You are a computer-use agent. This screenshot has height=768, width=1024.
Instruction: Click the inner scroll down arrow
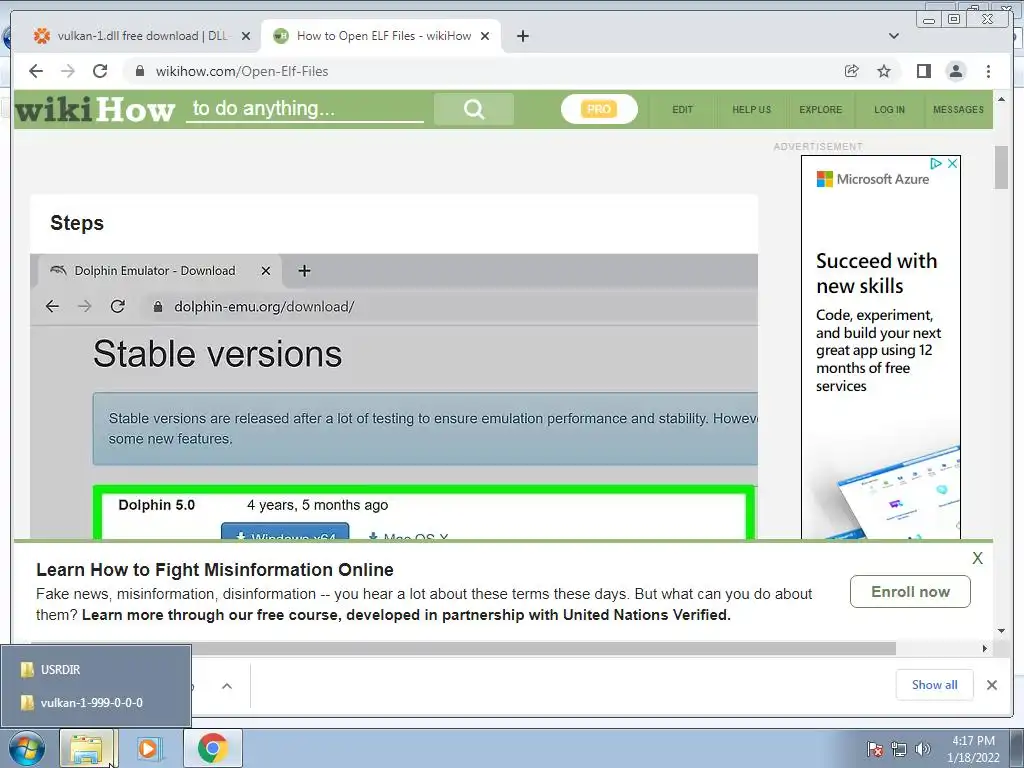[1001, 631]
